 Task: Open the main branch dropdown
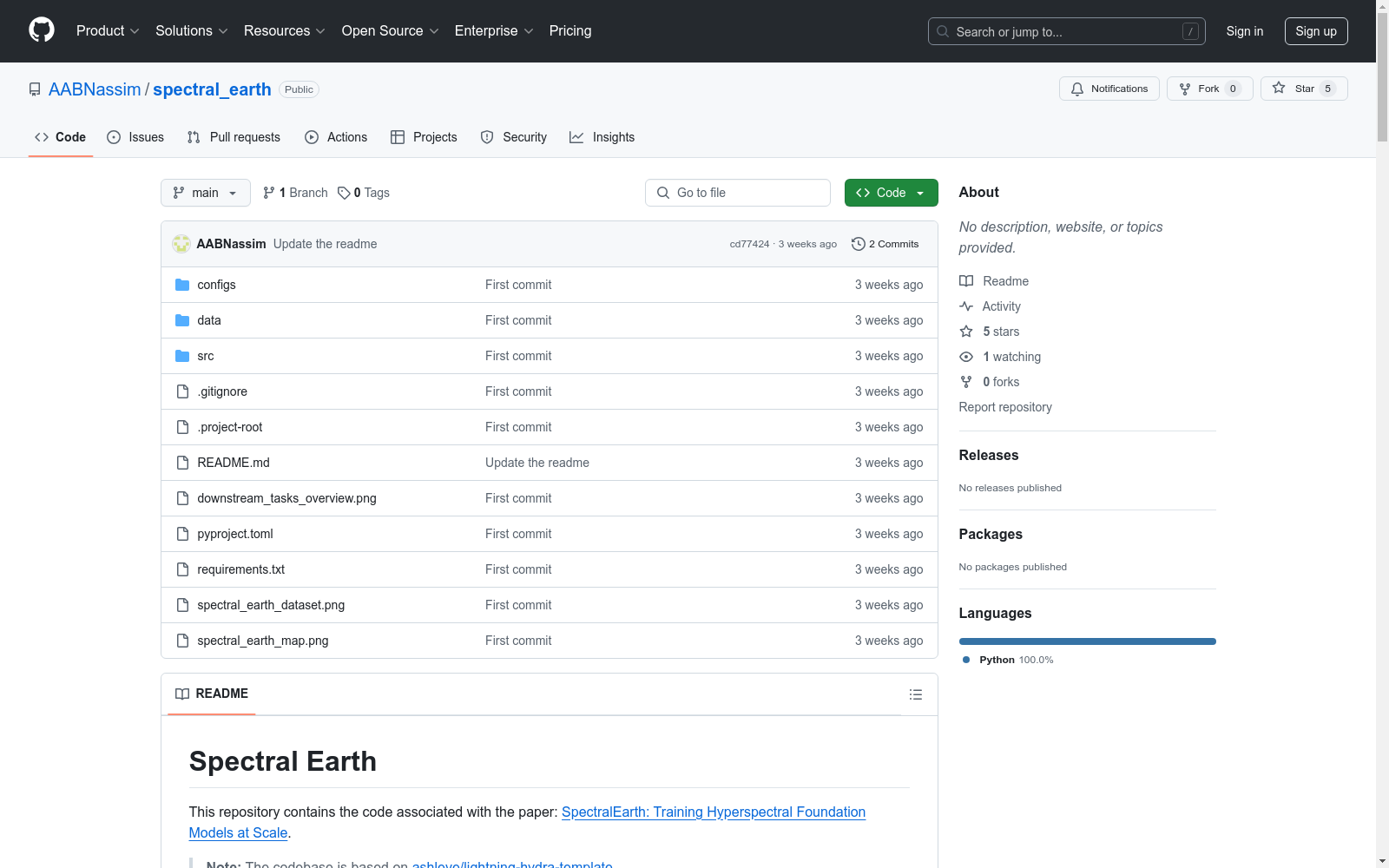coord(205,193)
